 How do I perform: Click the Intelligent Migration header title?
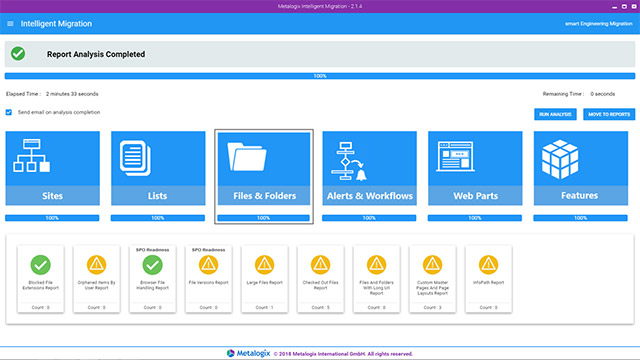tap(56, 24)
